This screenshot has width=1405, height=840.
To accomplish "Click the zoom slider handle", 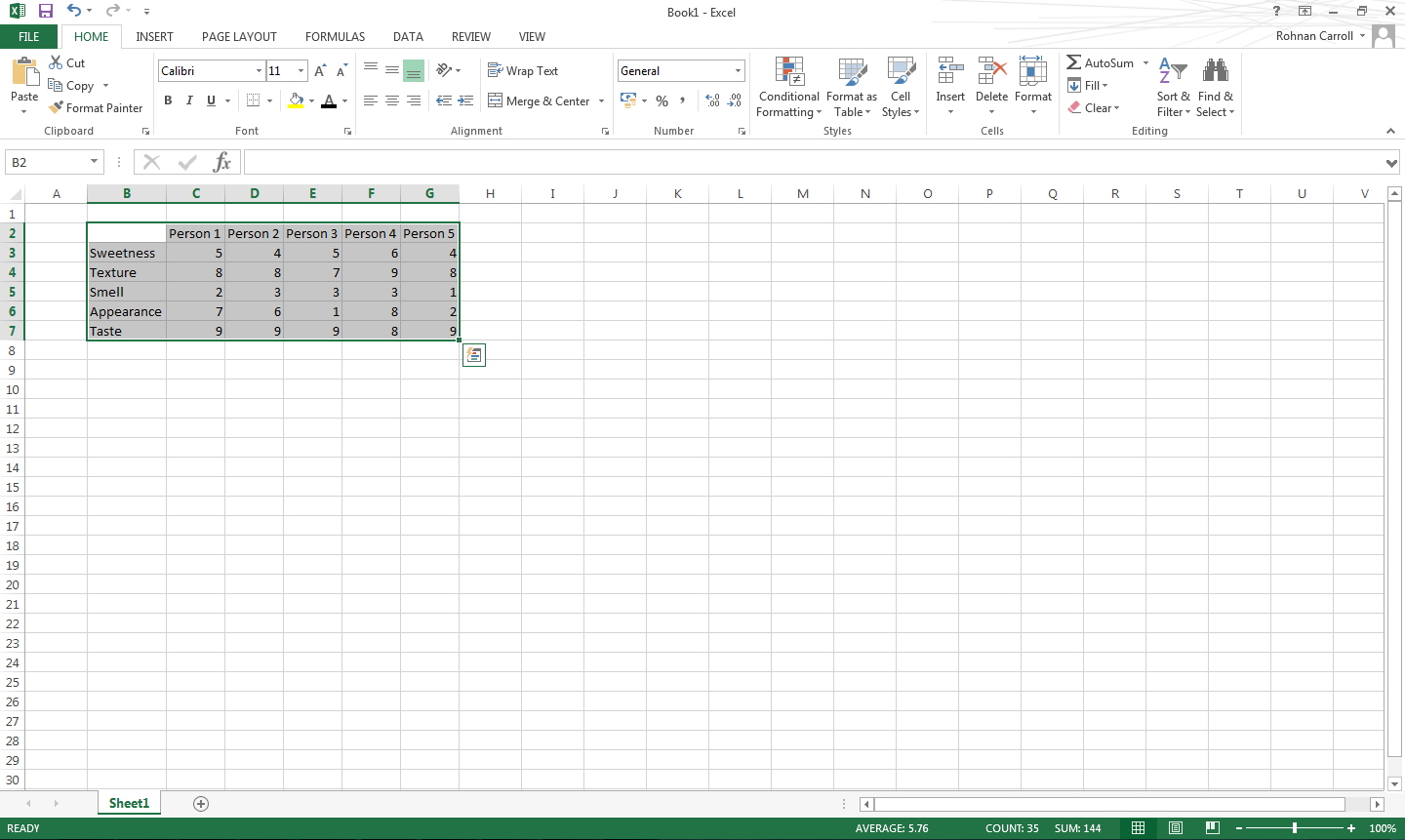I will pyautogui.click(x=1295, y=828).
